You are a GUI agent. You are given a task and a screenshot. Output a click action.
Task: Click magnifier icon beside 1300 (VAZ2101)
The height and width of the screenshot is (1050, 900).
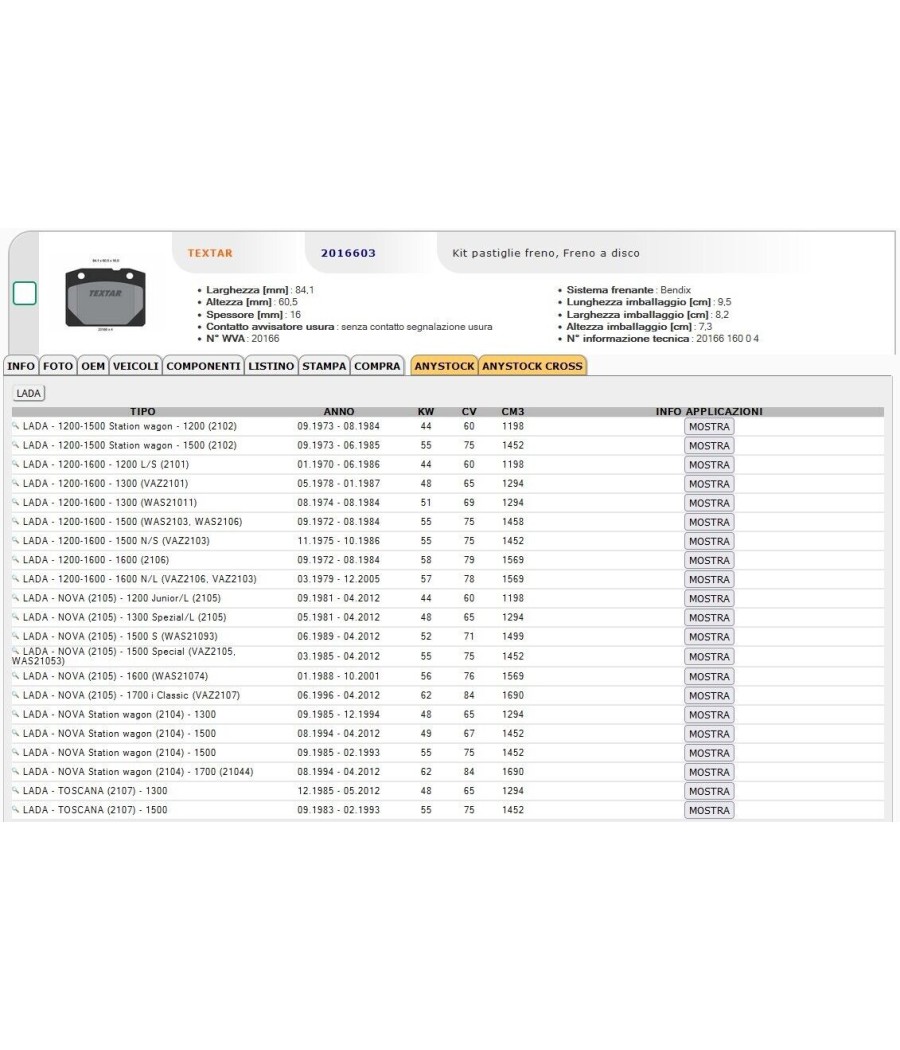coord(16,483)
